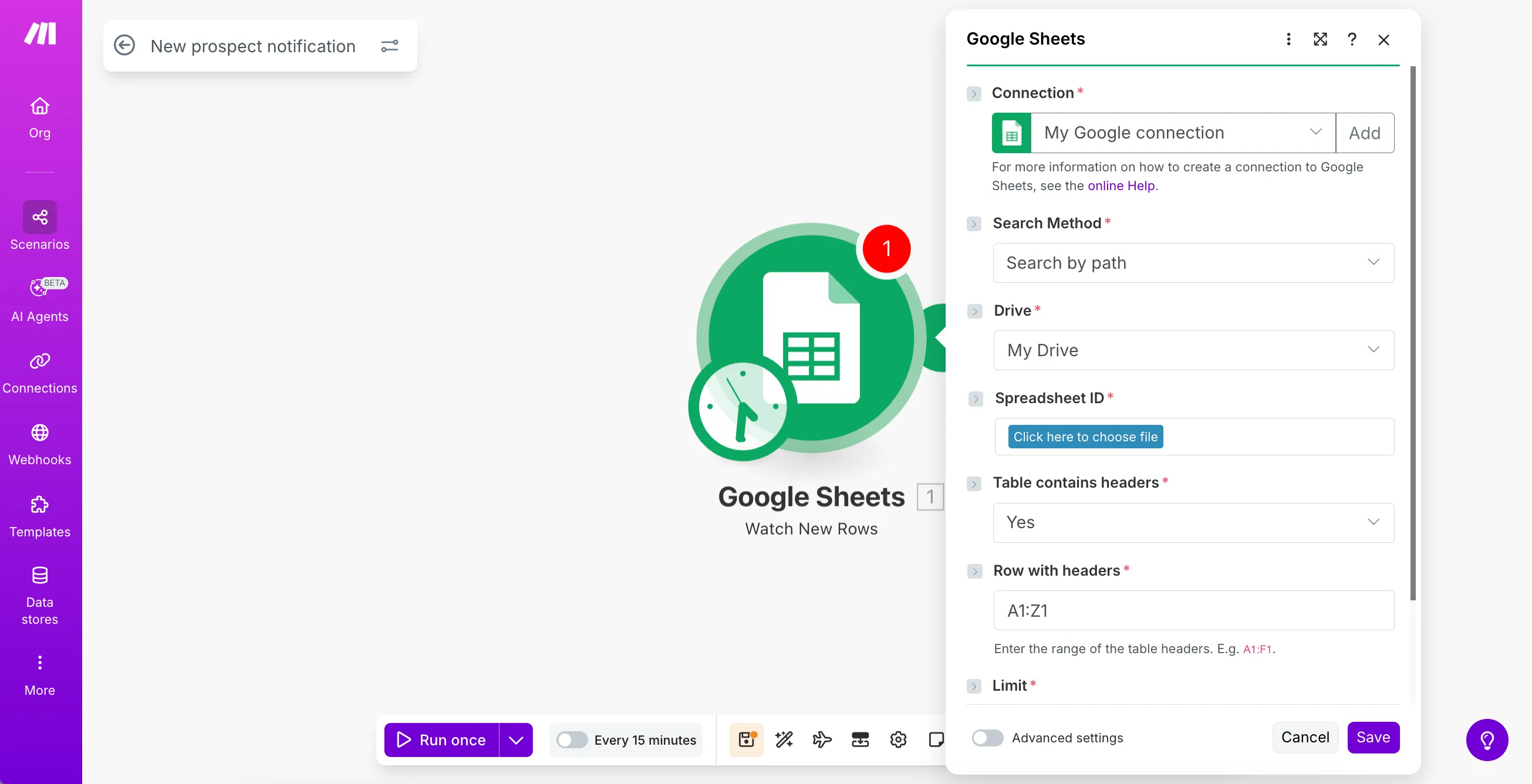
Task: Select the Google Sheets module on canvas
Action: (811, 338)
